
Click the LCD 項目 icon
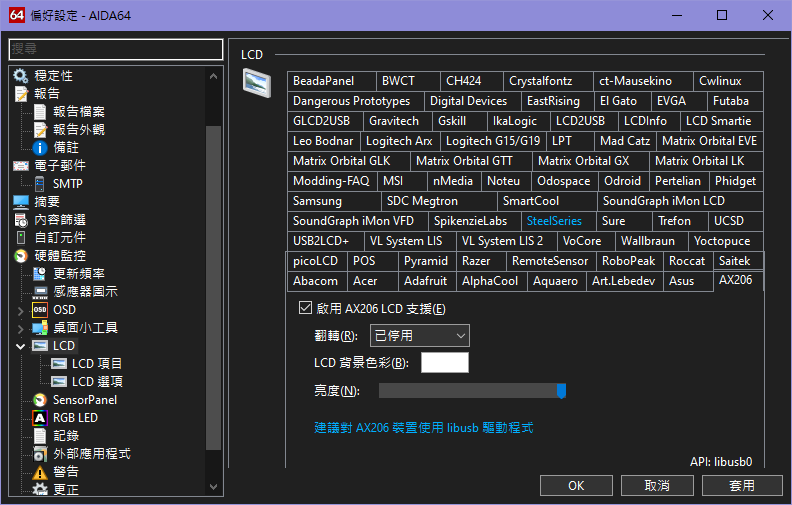click(x=59, y=364)
